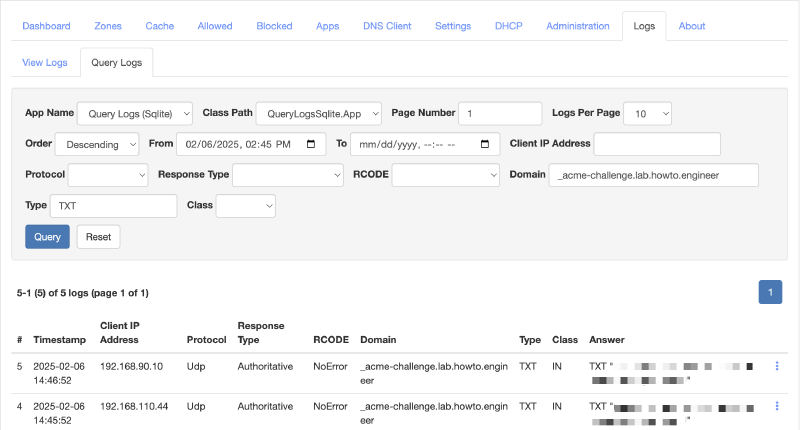Click the log count summary text

tap(83, 293)
